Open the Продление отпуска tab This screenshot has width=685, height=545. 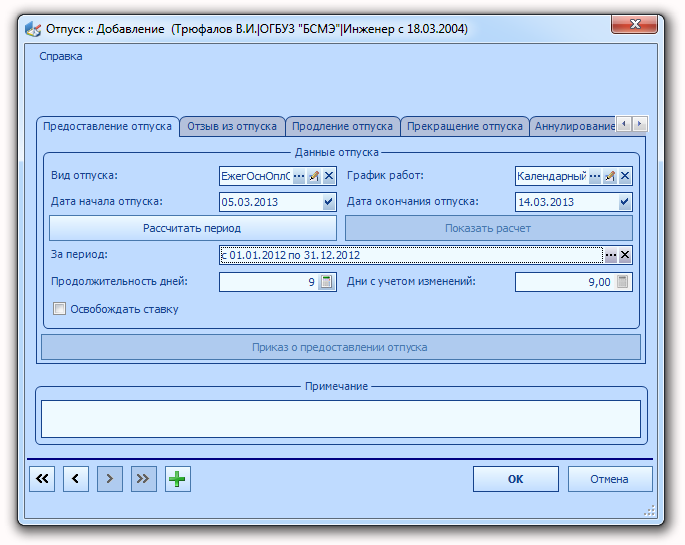tap(342, 127)
